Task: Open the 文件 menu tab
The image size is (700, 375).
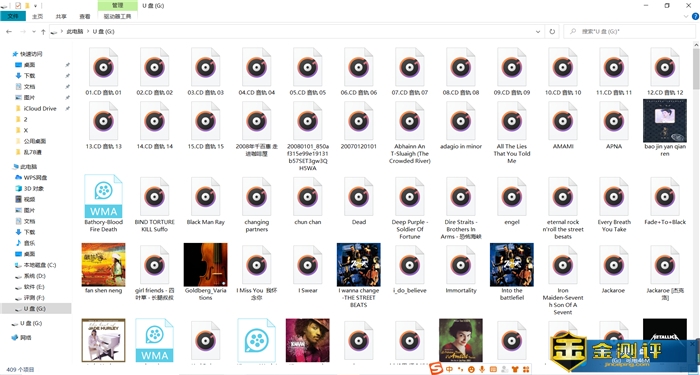Action: tap(13, 16)
